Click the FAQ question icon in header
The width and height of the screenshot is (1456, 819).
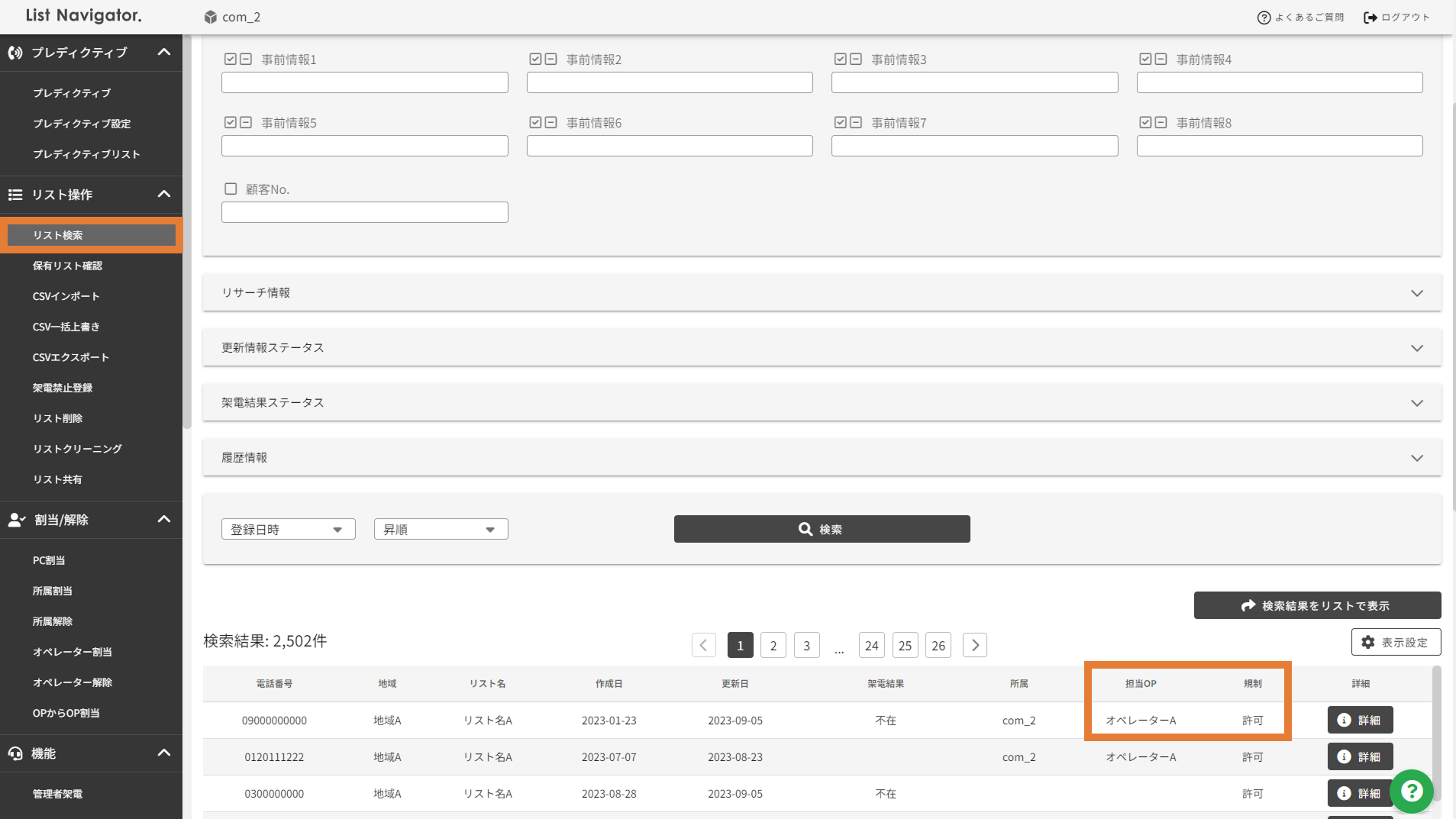pyautogui.click(x=1264, y=18)
